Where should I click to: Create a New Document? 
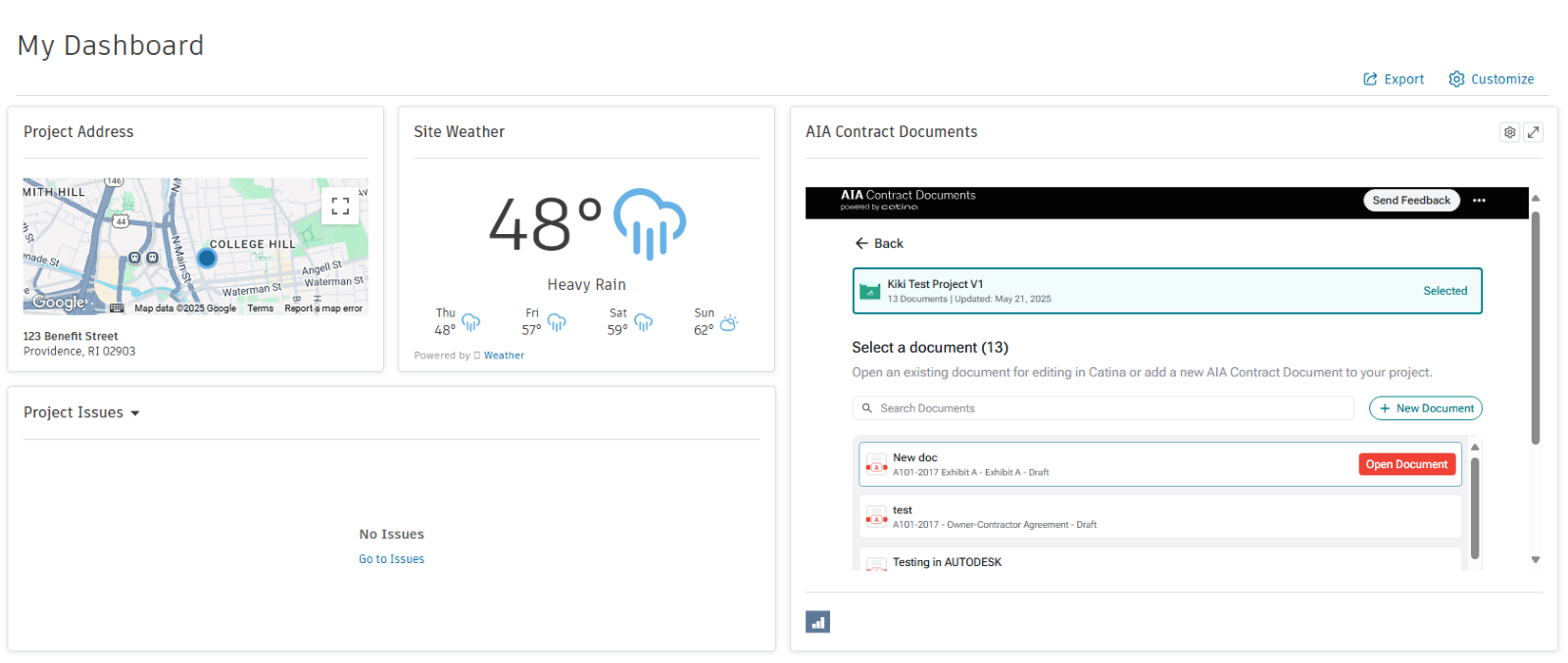coord(1425,408)
